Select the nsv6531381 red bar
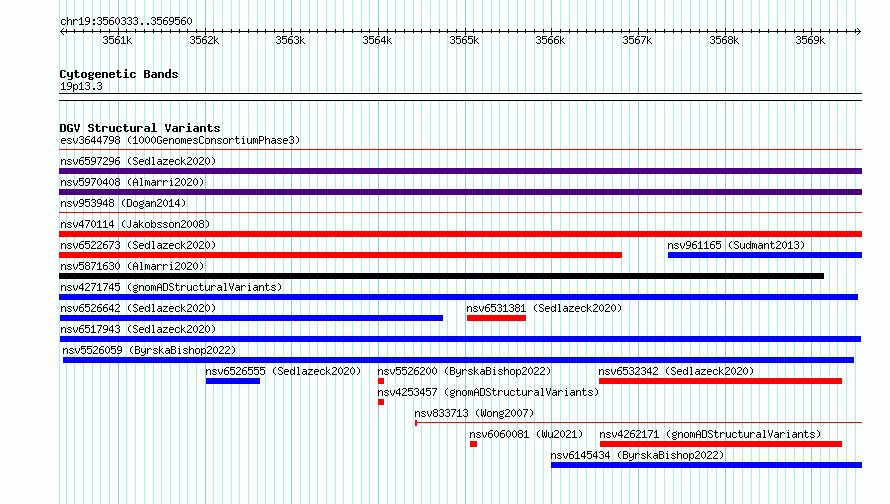The height and width of the screenshot is (504, 890). [x=497, y=318]
